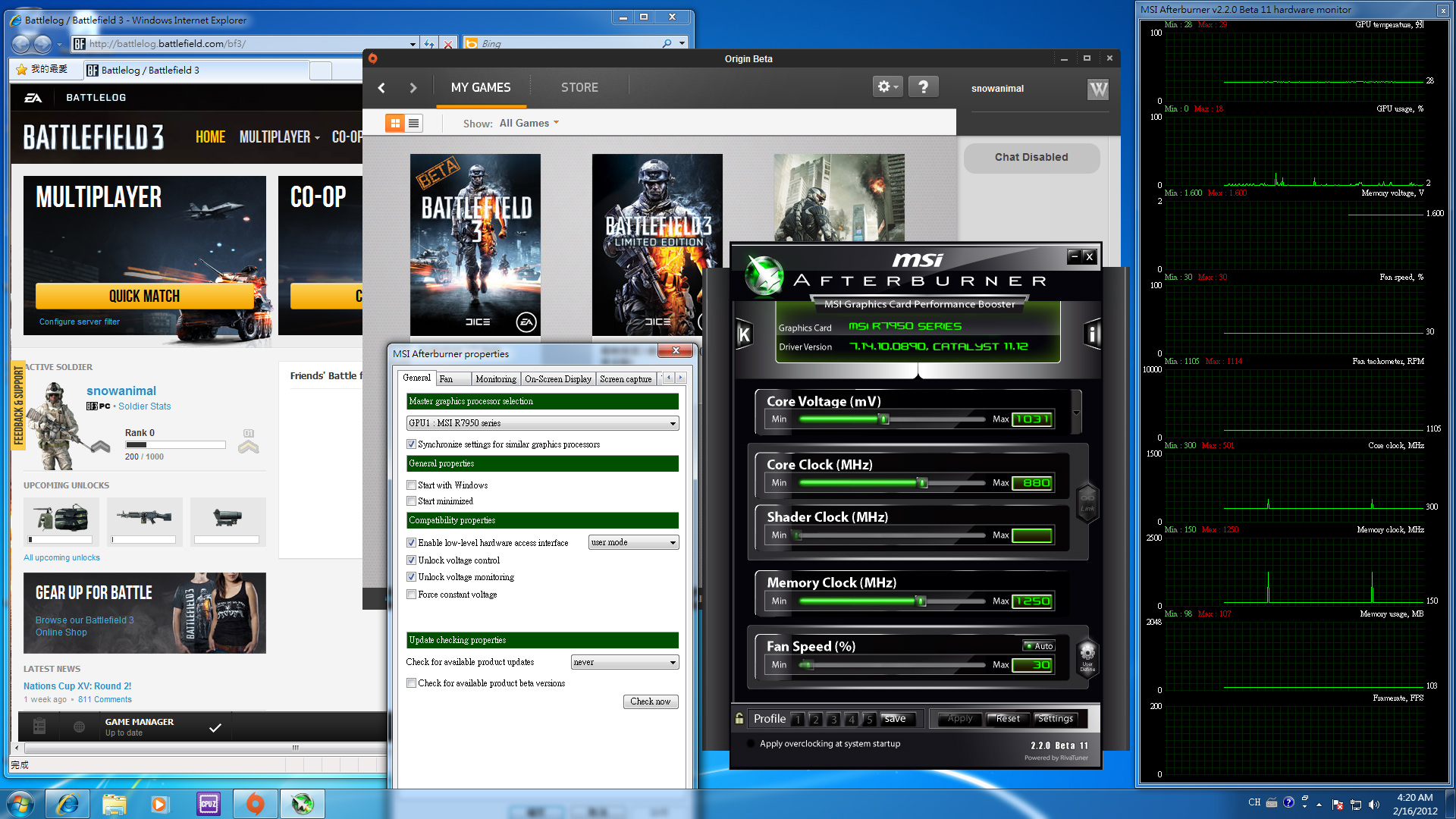
Task: Select the My Games tab in Origin
Action: pos(481,88)
